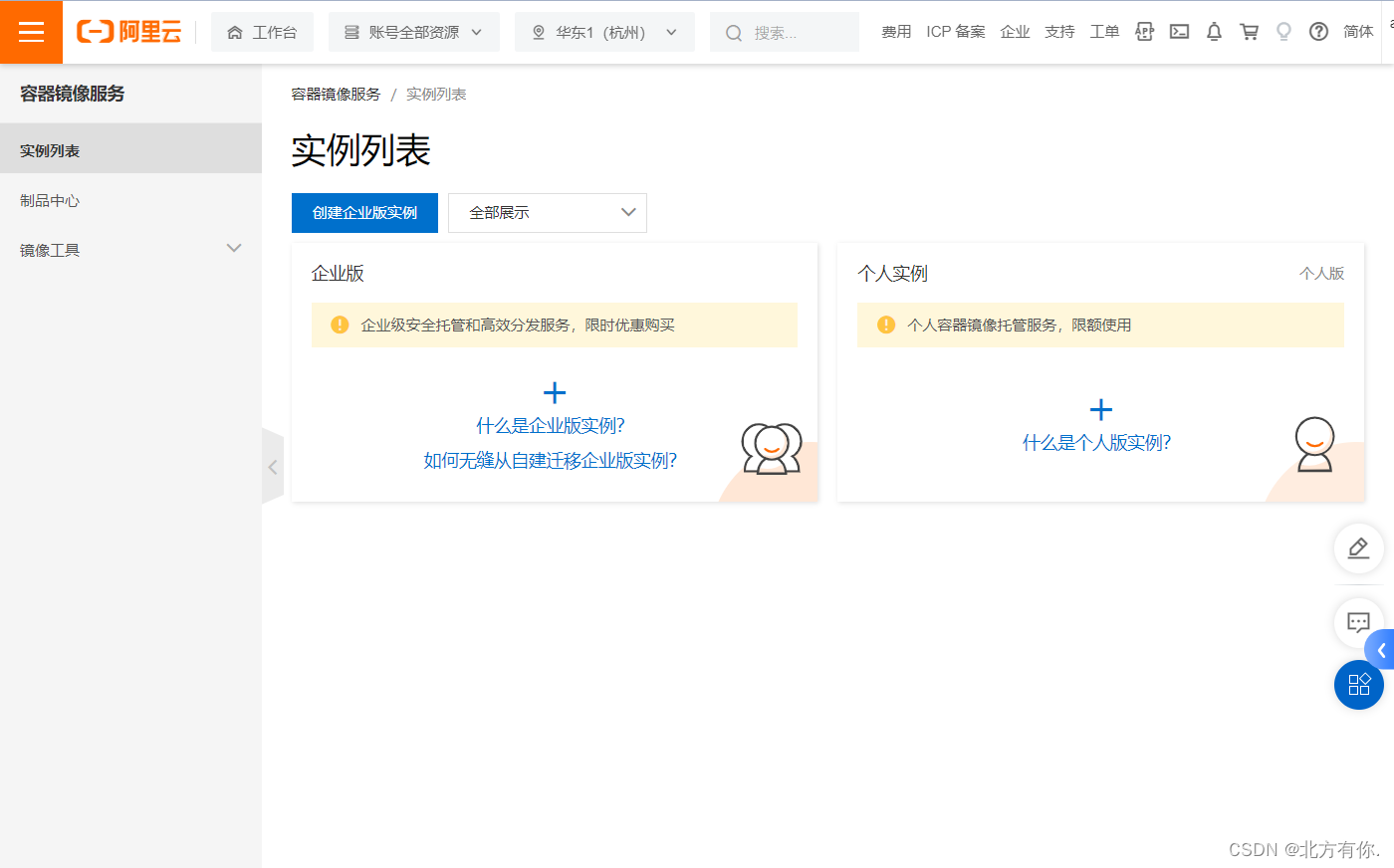
Task: Click the enterprise warning notice icon
Action: pyautogui.click(x=340, y=325)
